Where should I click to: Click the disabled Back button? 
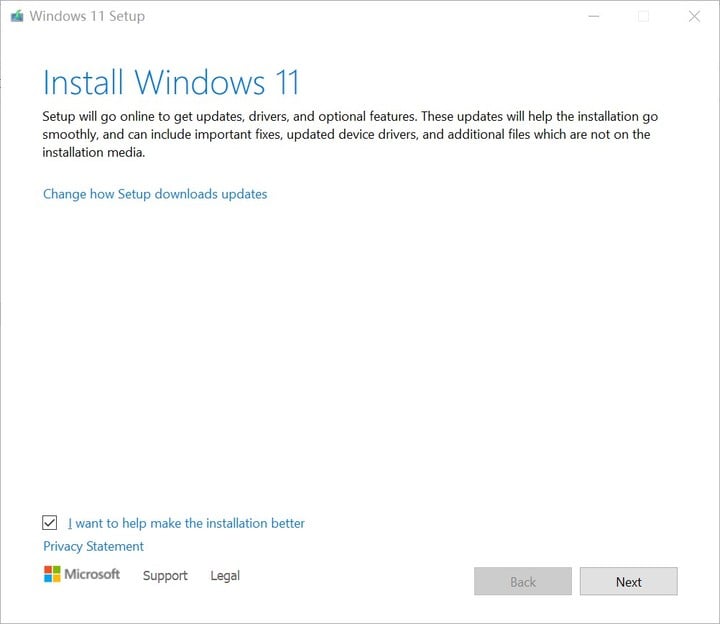[x=523, y=582]
